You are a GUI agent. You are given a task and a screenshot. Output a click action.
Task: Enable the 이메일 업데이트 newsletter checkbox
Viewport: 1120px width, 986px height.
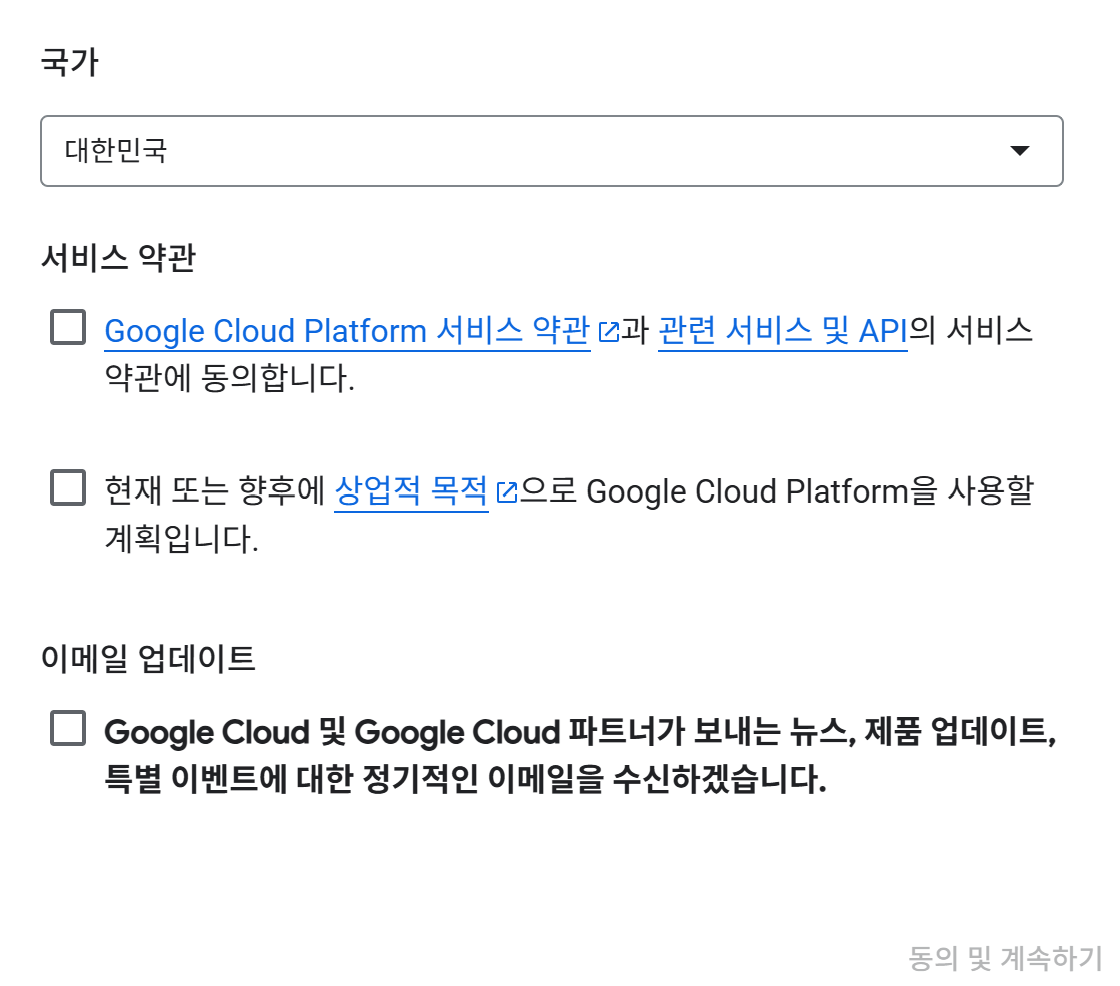coord(68,728)
